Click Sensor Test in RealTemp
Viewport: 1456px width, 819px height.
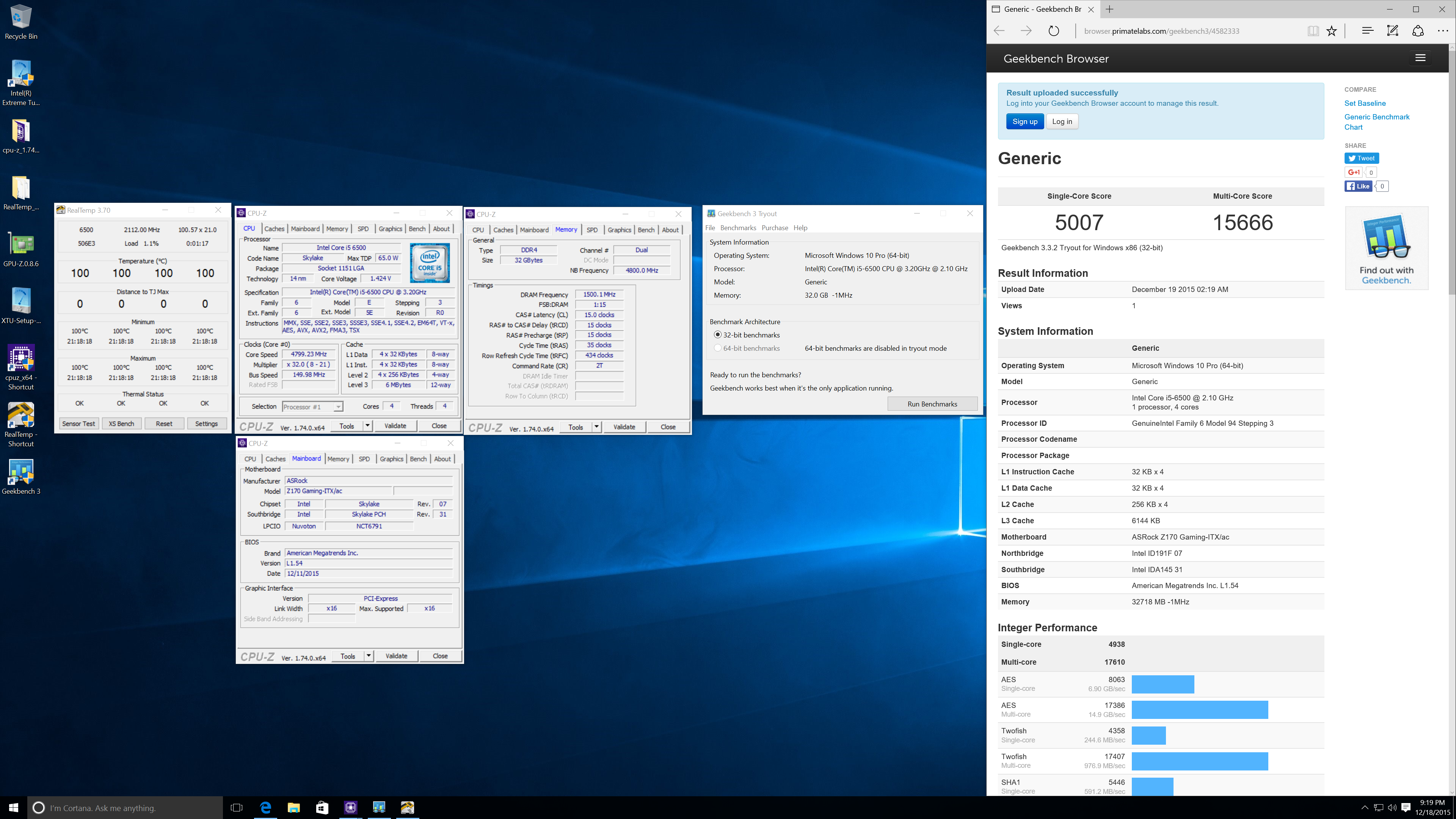pos(78,424)
